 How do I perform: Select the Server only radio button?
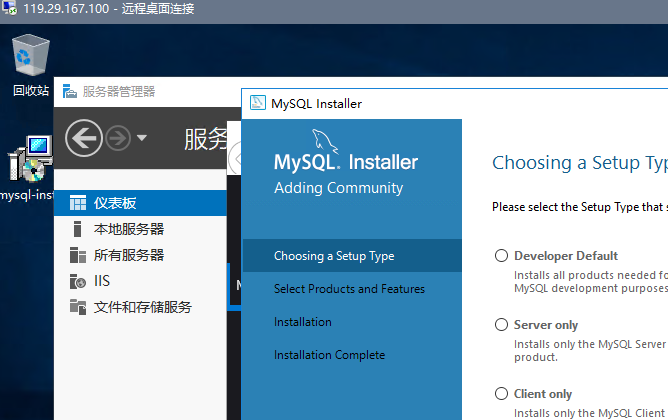[x=501, y=325]
